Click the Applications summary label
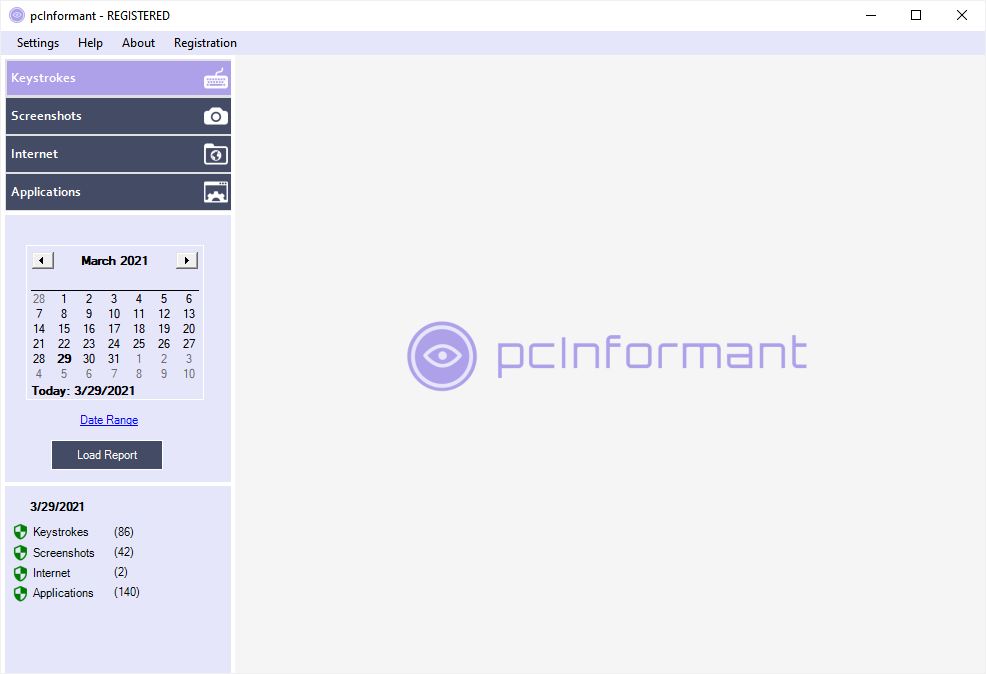 click(63, 593)
